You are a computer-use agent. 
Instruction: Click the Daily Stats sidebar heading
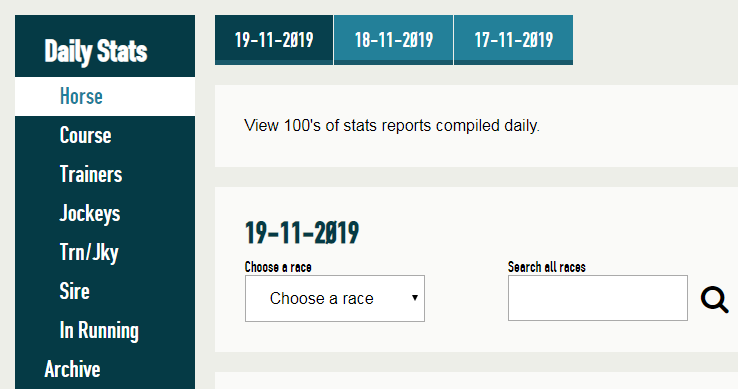96,51
